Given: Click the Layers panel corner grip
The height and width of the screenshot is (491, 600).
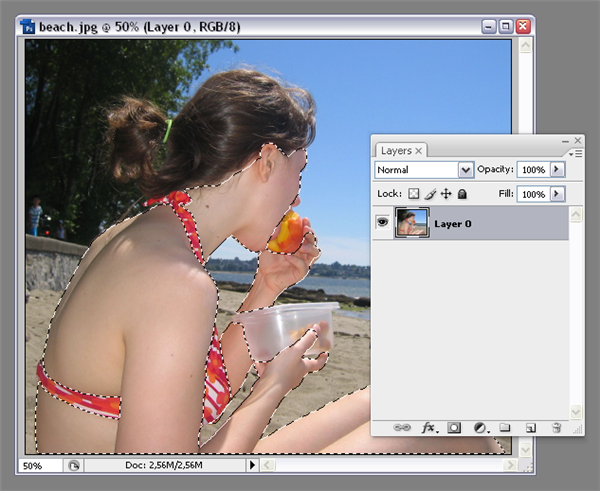Looking at the screenshot, I should click(577, 430).
